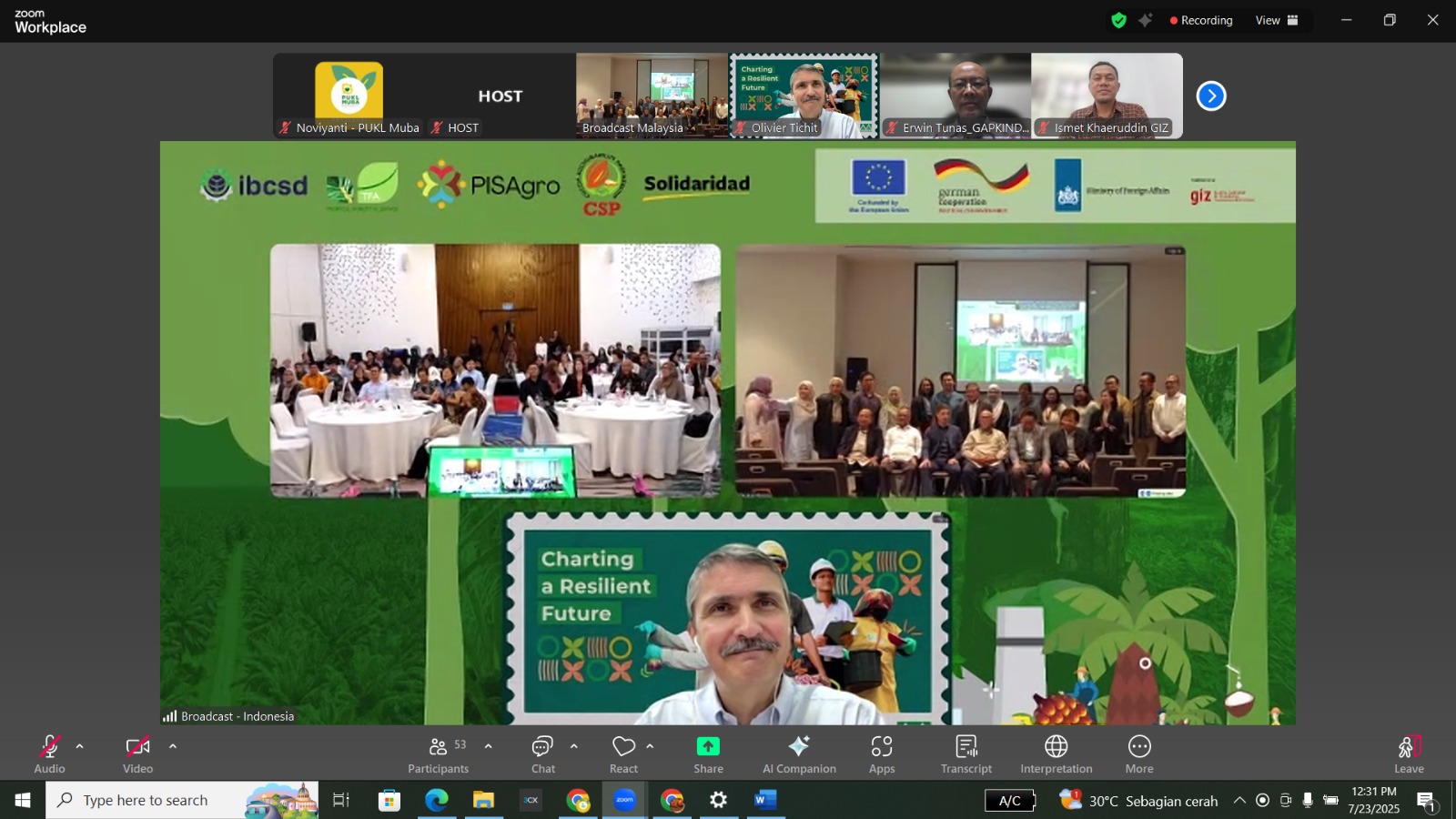Open the More options menu
The height and width of the screenshot is (819, 1456).
(1138, 754)
